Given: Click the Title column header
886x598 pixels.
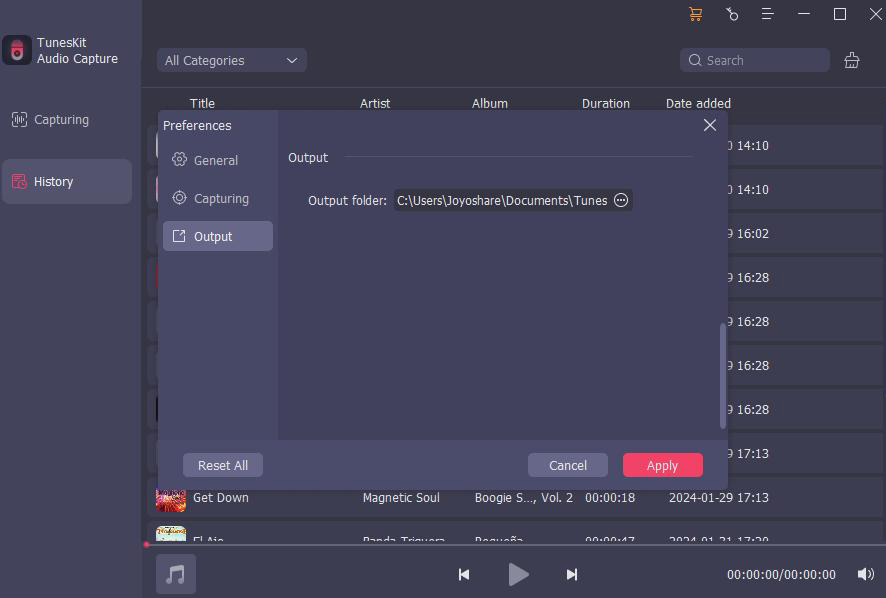Looking at the screenshot, I should coord(202,103).
